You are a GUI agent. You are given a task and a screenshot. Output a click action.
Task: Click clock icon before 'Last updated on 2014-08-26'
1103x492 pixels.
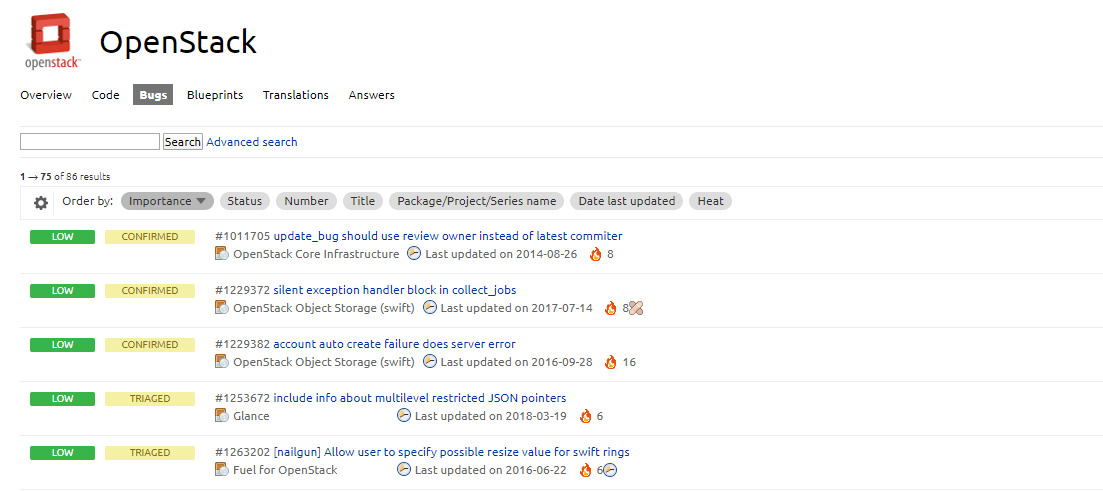tap(414, 254)
